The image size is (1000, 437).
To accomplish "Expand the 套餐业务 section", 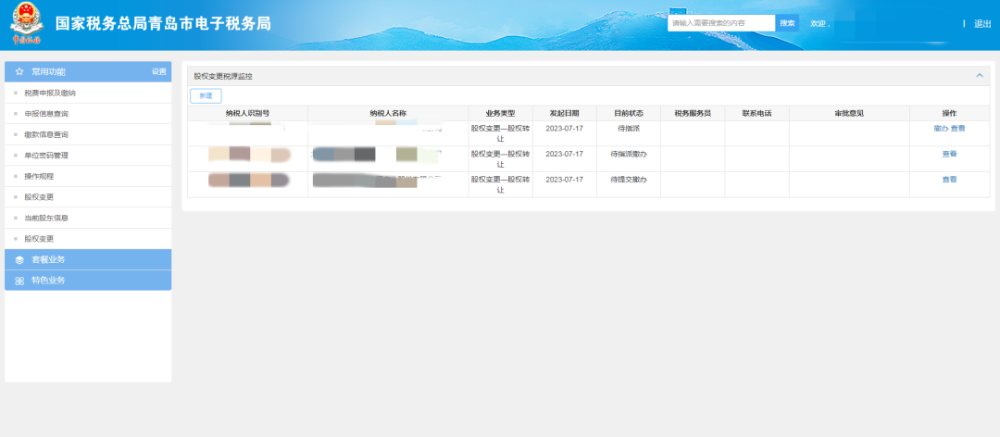I will pos(48,260).
